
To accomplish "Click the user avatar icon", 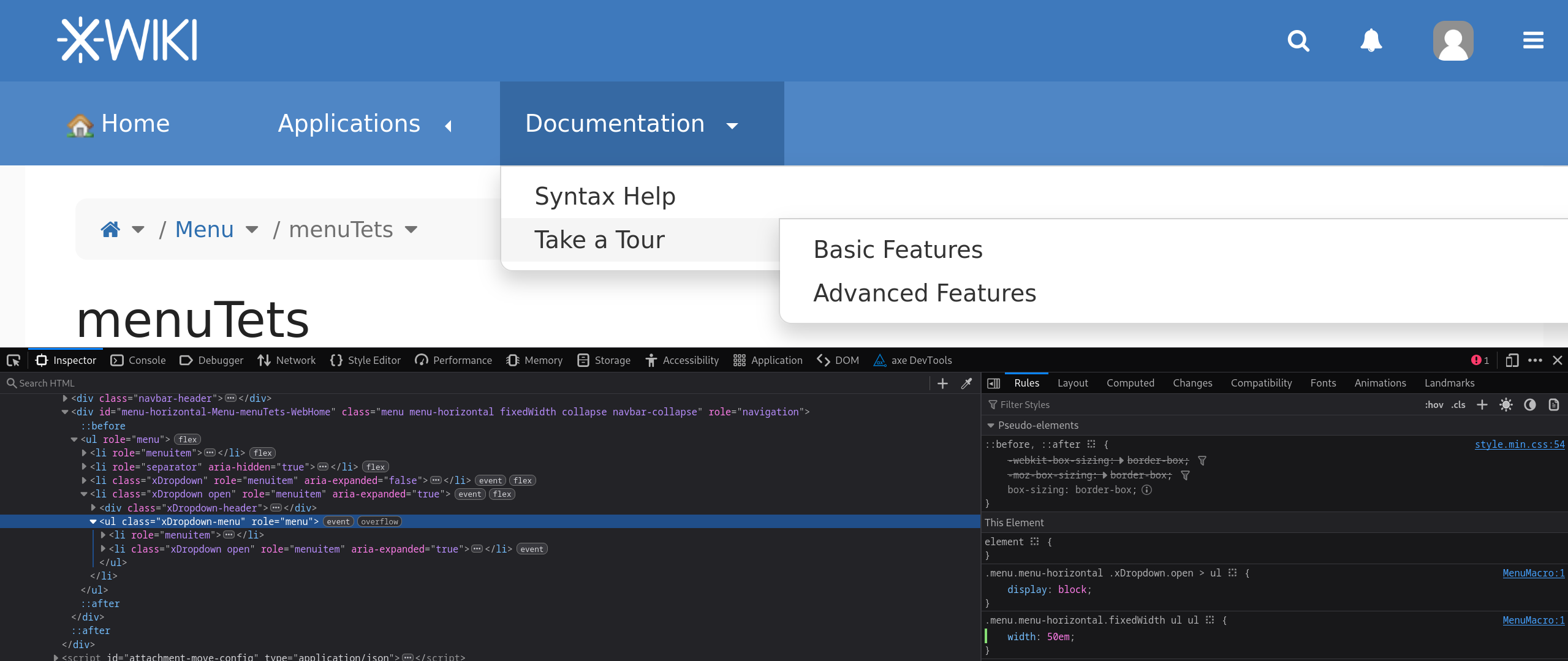I will click(1453, 41).
